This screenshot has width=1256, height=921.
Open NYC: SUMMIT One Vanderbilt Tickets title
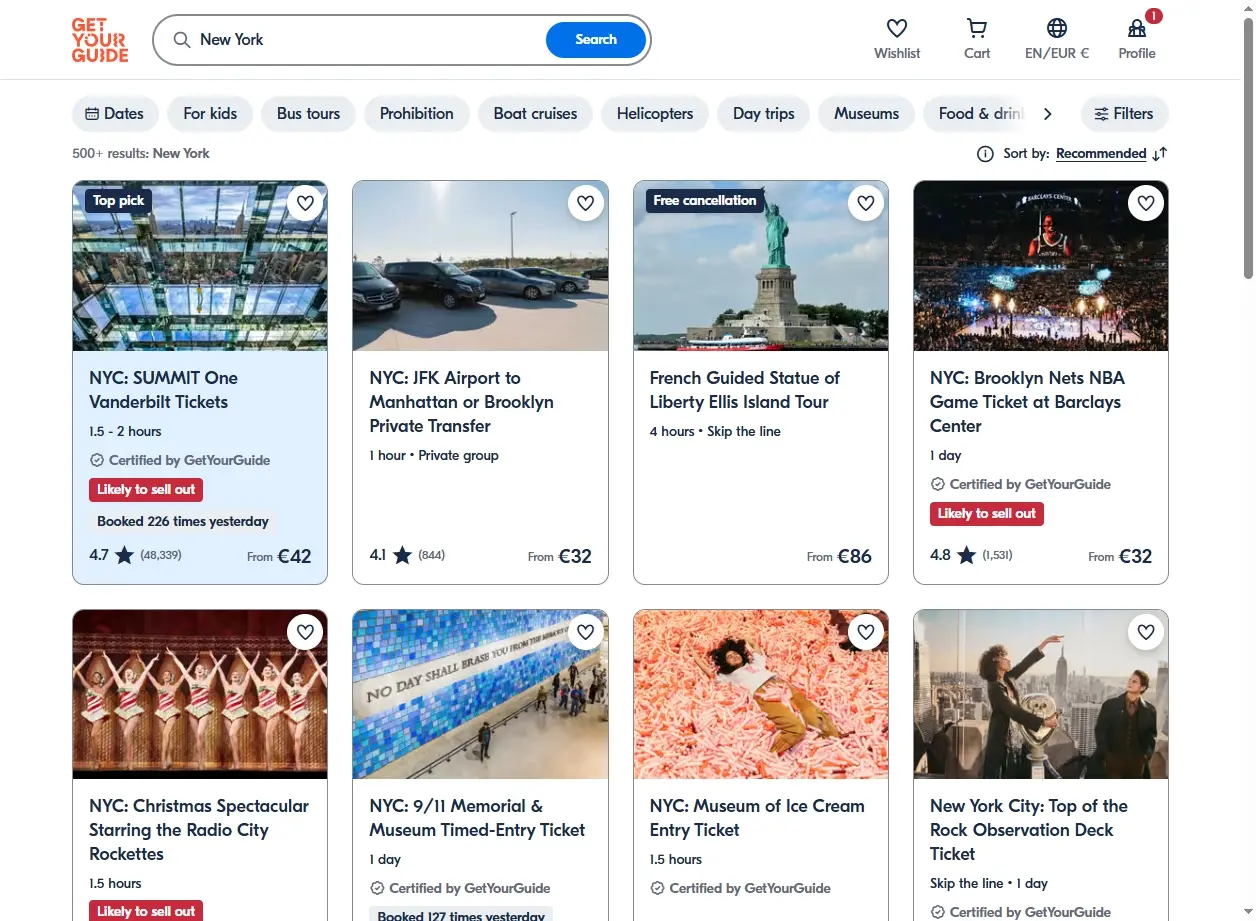[163, 390]
